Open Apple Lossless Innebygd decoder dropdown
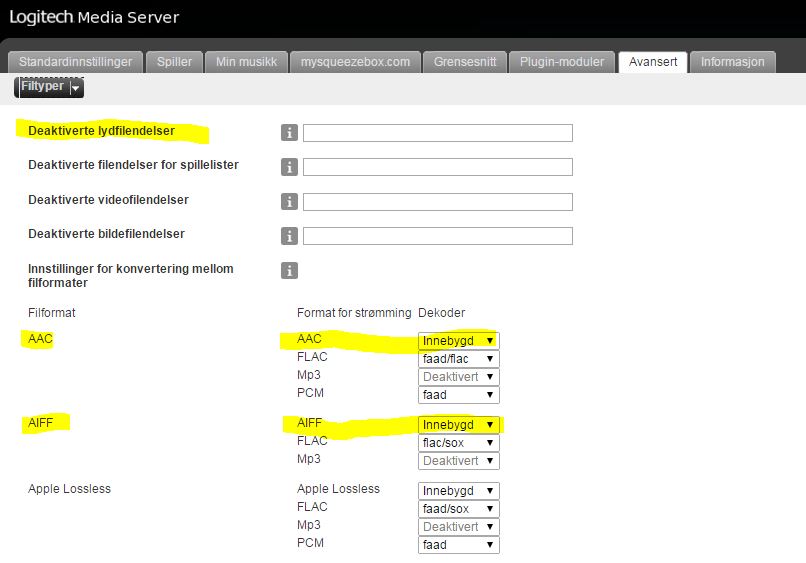This screenshot has height=563, width=806. click(458, 491)
